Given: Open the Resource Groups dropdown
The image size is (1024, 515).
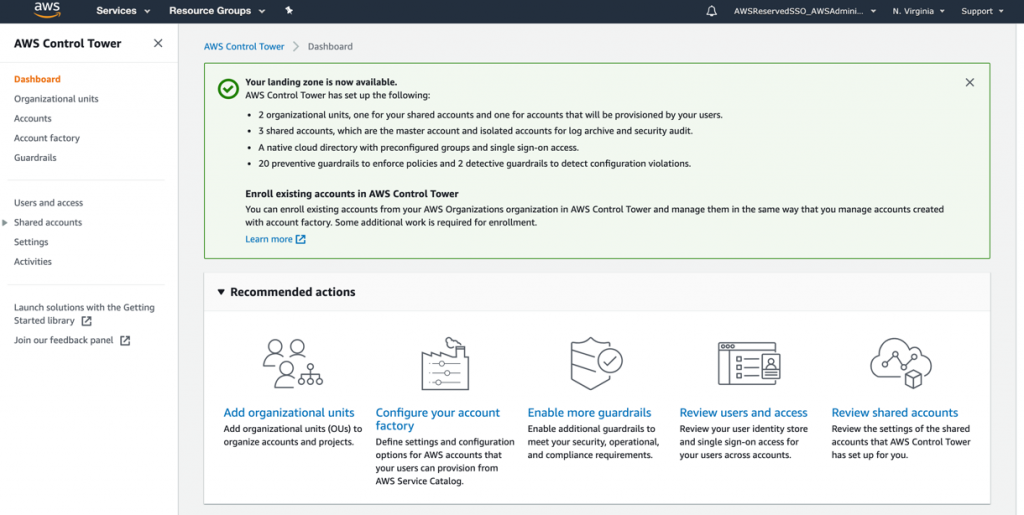Looking at the screenshot, I should pos(217,11).
